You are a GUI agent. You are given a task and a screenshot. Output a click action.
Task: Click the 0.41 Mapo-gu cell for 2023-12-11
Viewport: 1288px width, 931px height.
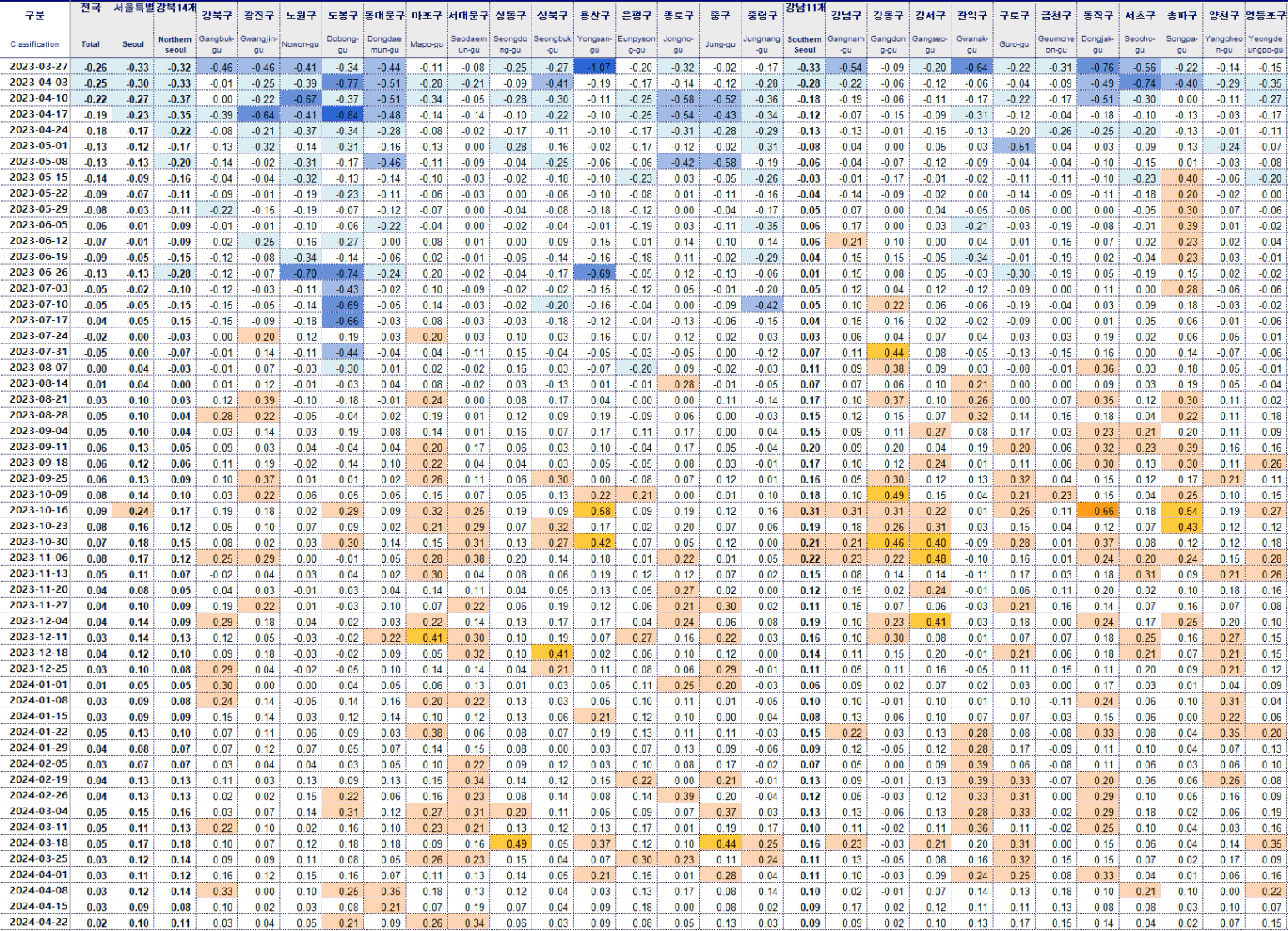click(427, 638)
